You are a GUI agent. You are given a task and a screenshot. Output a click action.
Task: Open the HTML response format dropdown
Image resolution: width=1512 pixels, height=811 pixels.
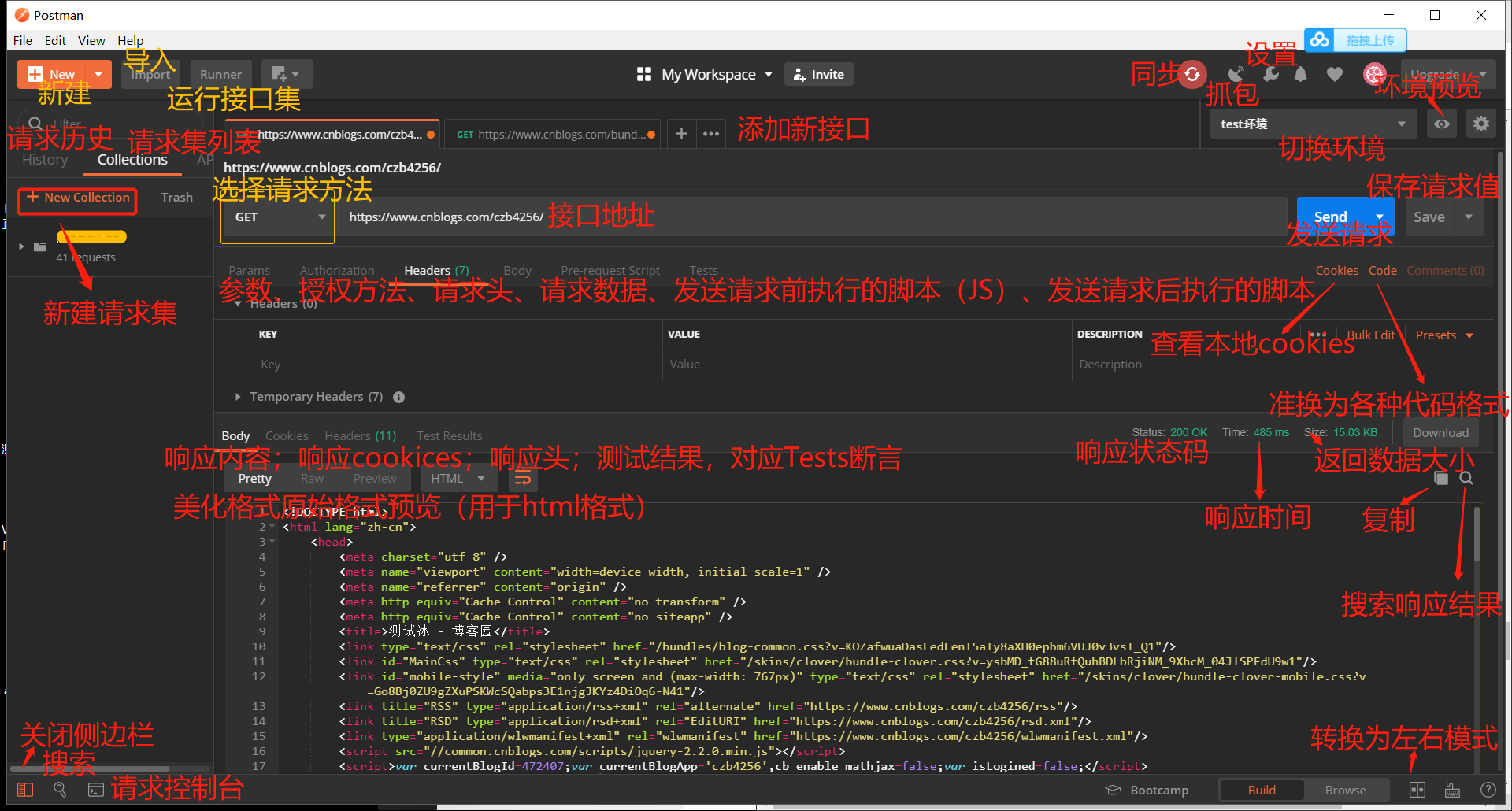pyautogui.click(x=458, y=478)
